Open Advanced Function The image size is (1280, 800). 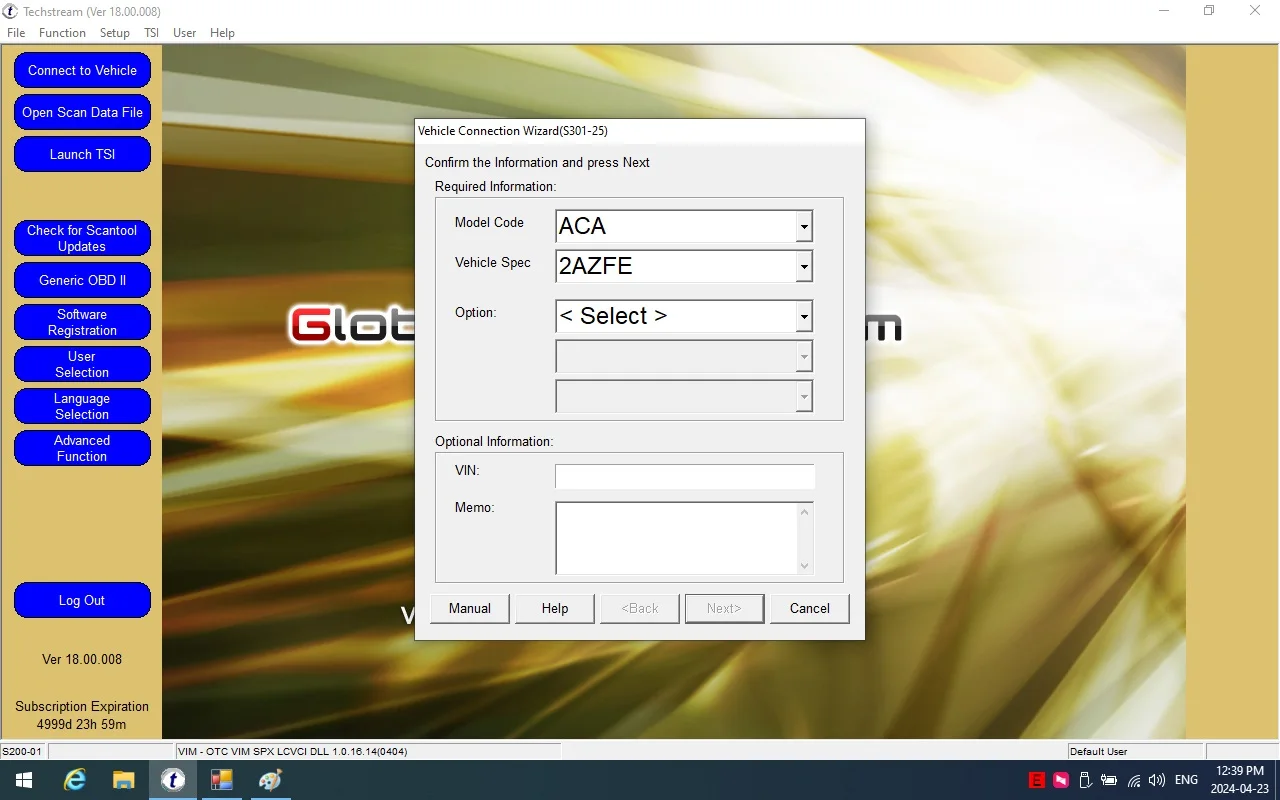point(82,448)
